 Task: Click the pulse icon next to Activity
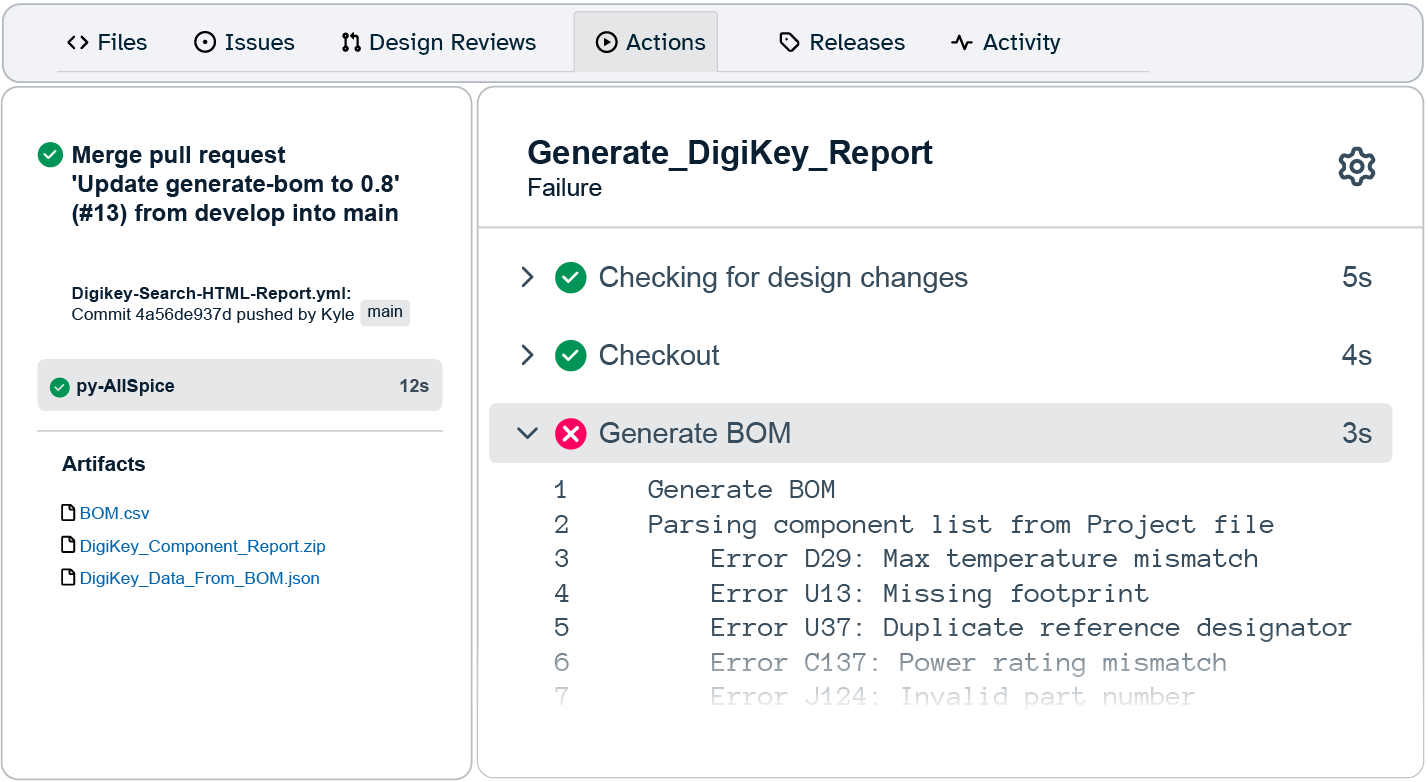[x=961, y=42]
